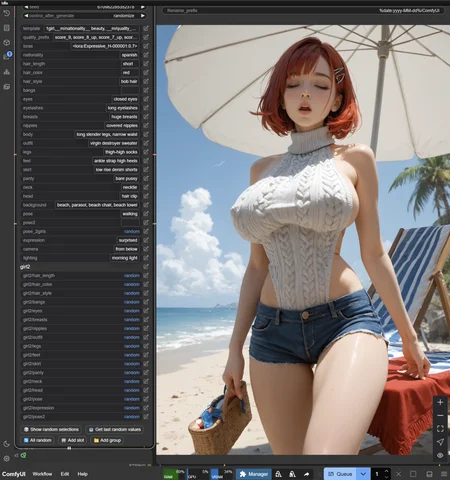Image resolution: width=450 pixels, height=480 pixels.
Task: Click the filename_prefix input field
Action: pyautogui.click(x=303, y=11)
